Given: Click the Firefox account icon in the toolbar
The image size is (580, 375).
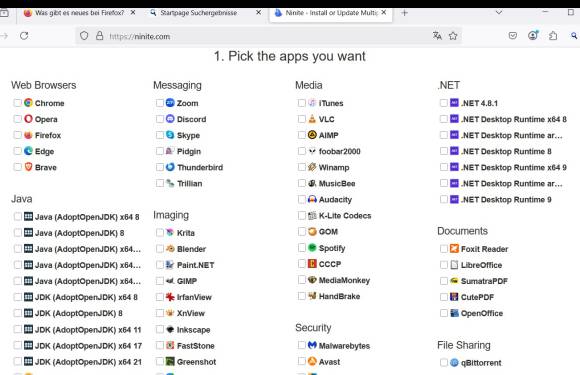Looking at the screenshot, I should (533, 36).
